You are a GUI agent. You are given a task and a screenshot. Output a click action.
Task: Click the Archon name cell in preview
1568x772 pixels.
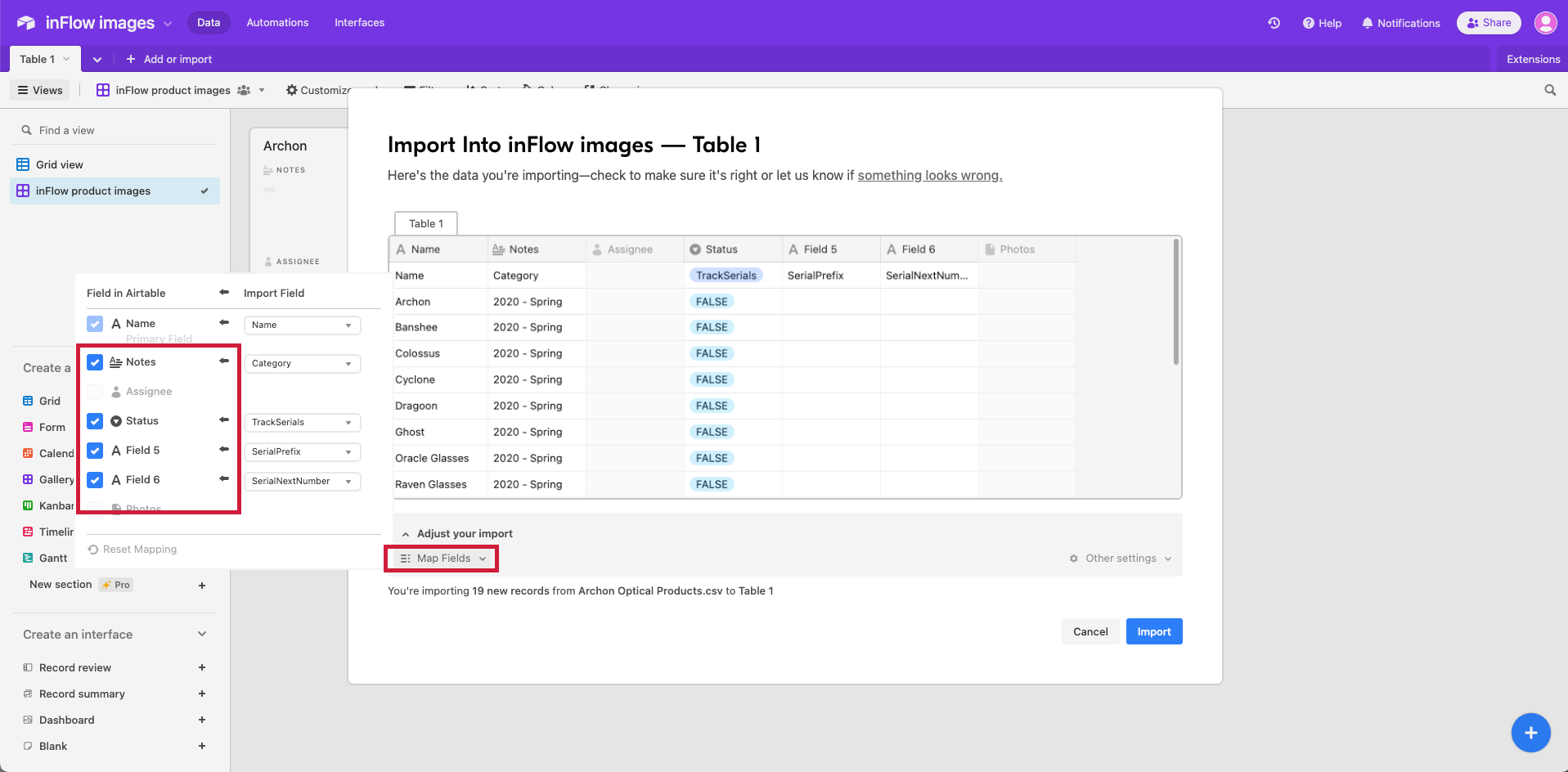pyautogui.click(x=439, y=302)
